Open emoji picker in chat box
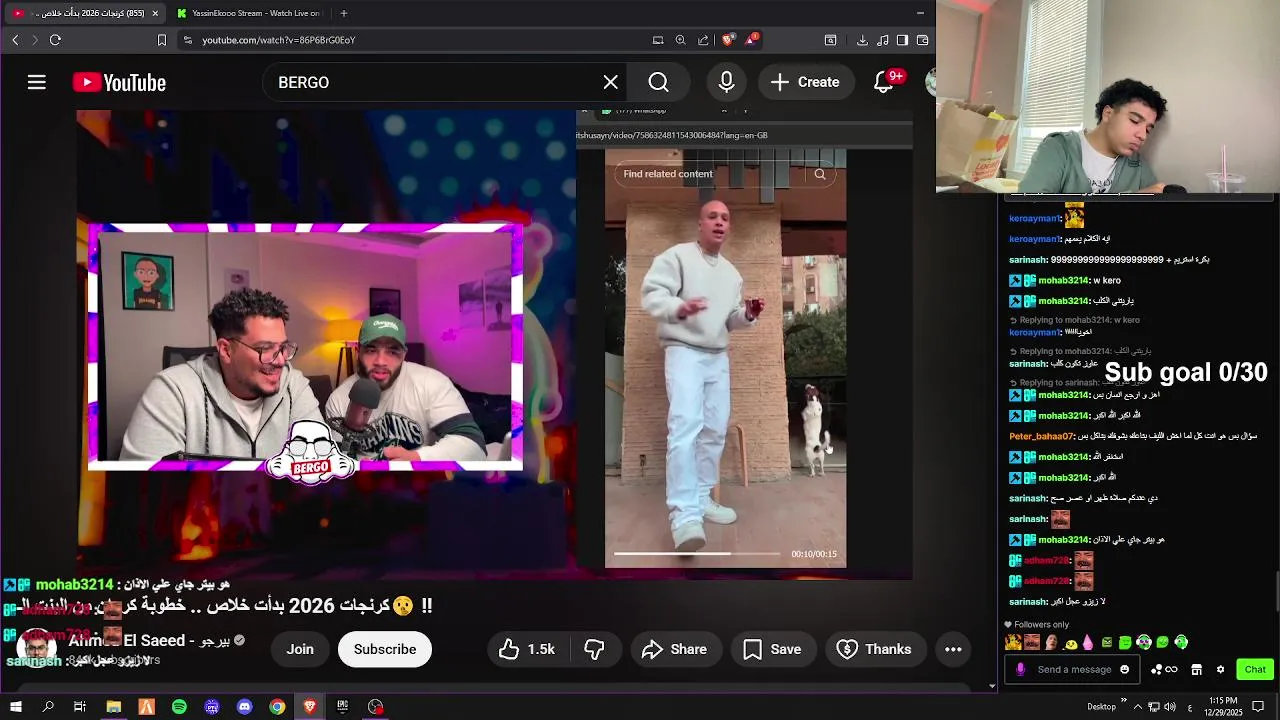 click(1125, 670)
